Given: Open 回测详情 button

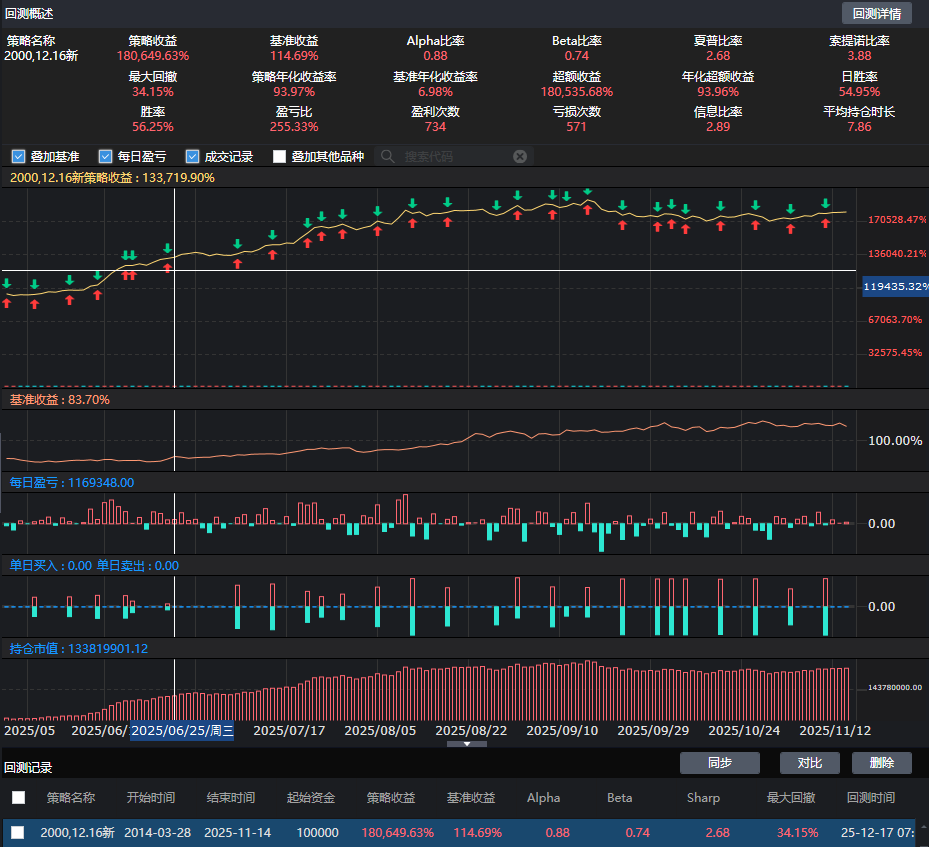Looking at the screenshot, I should click(876, 14).
